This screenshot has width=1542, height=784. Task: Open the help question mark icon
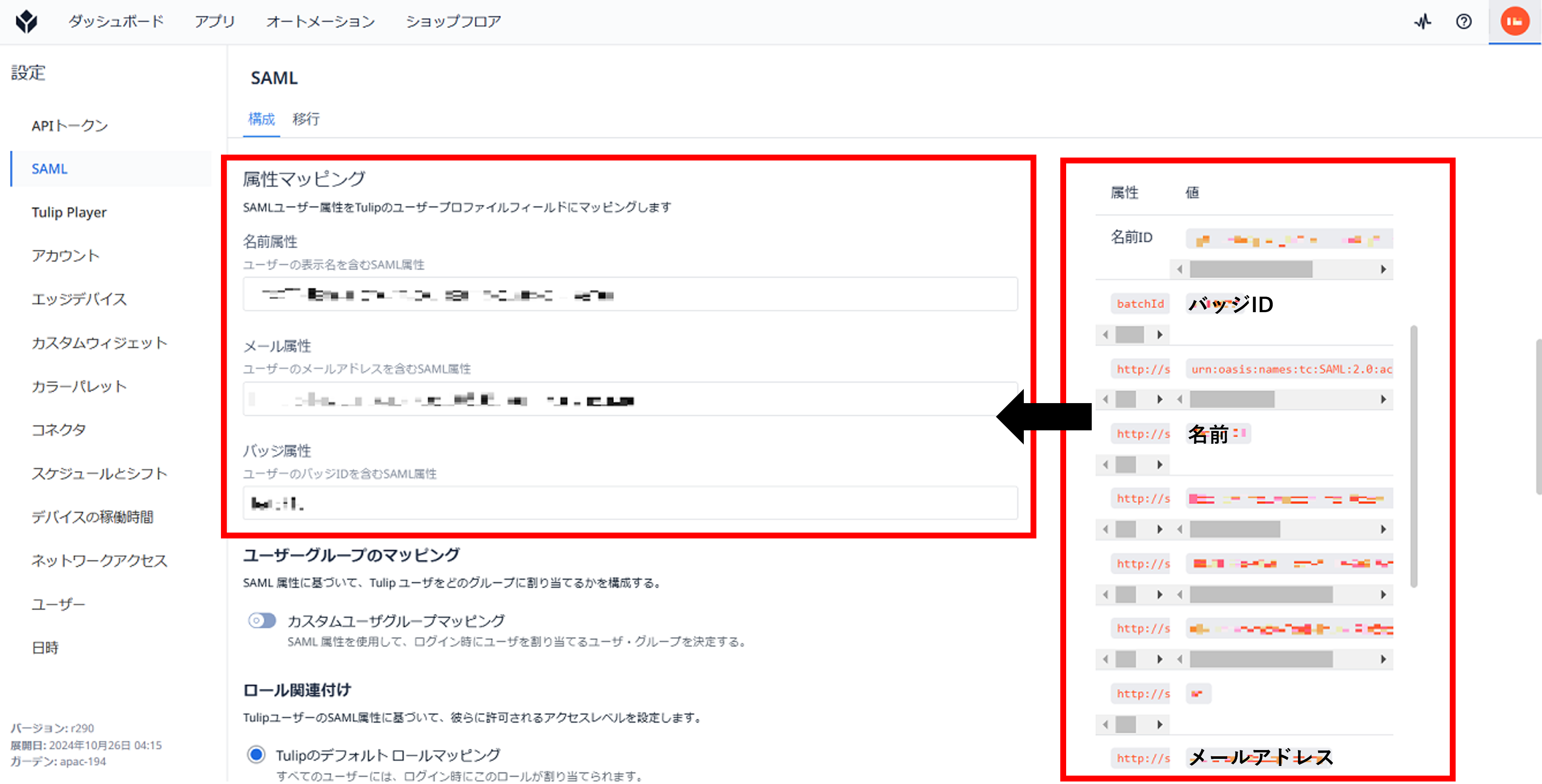click(x=1464, y=22)
